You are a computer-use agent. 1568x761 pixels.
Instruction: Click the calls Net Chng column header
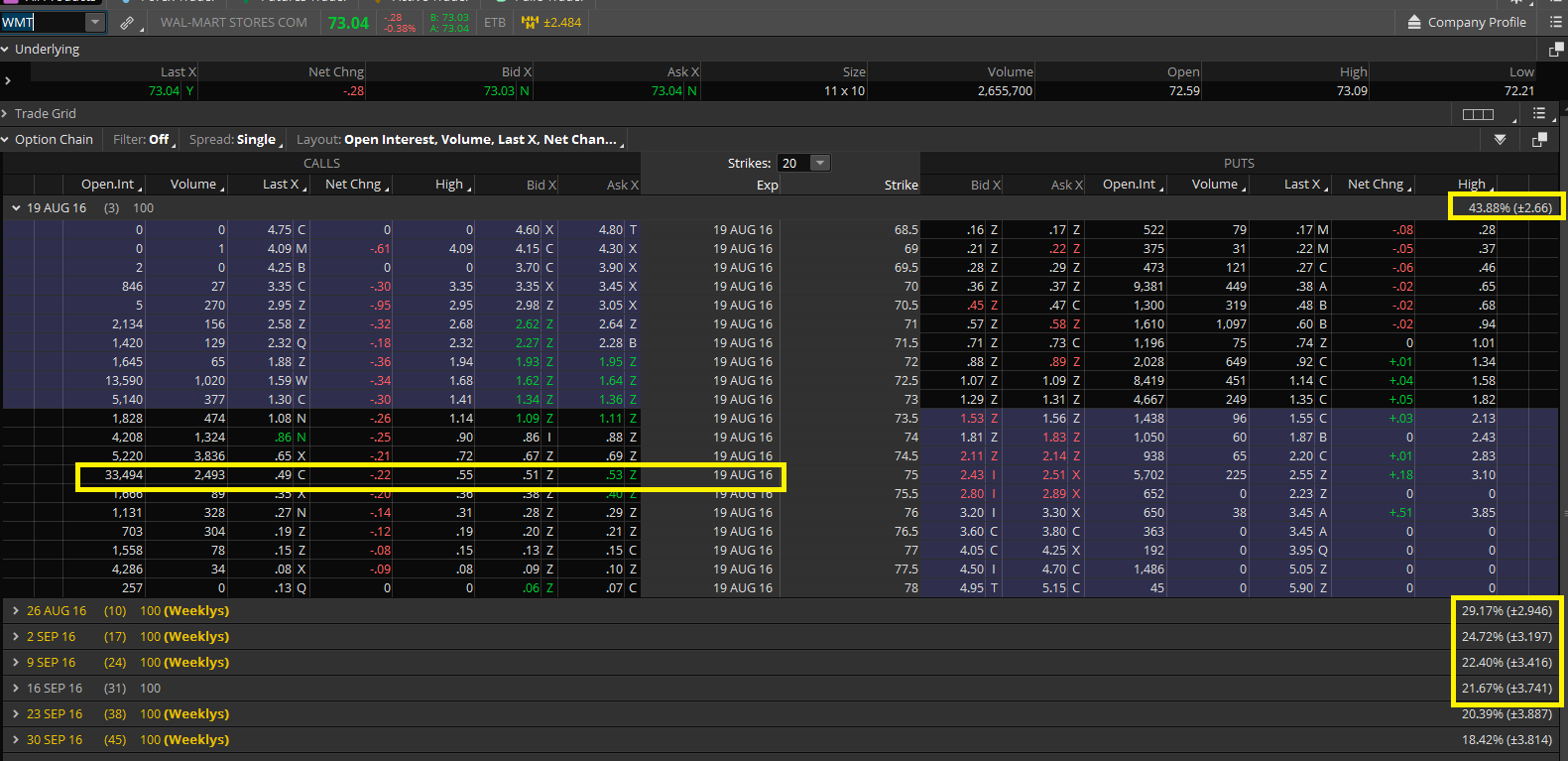pos(355,185)
